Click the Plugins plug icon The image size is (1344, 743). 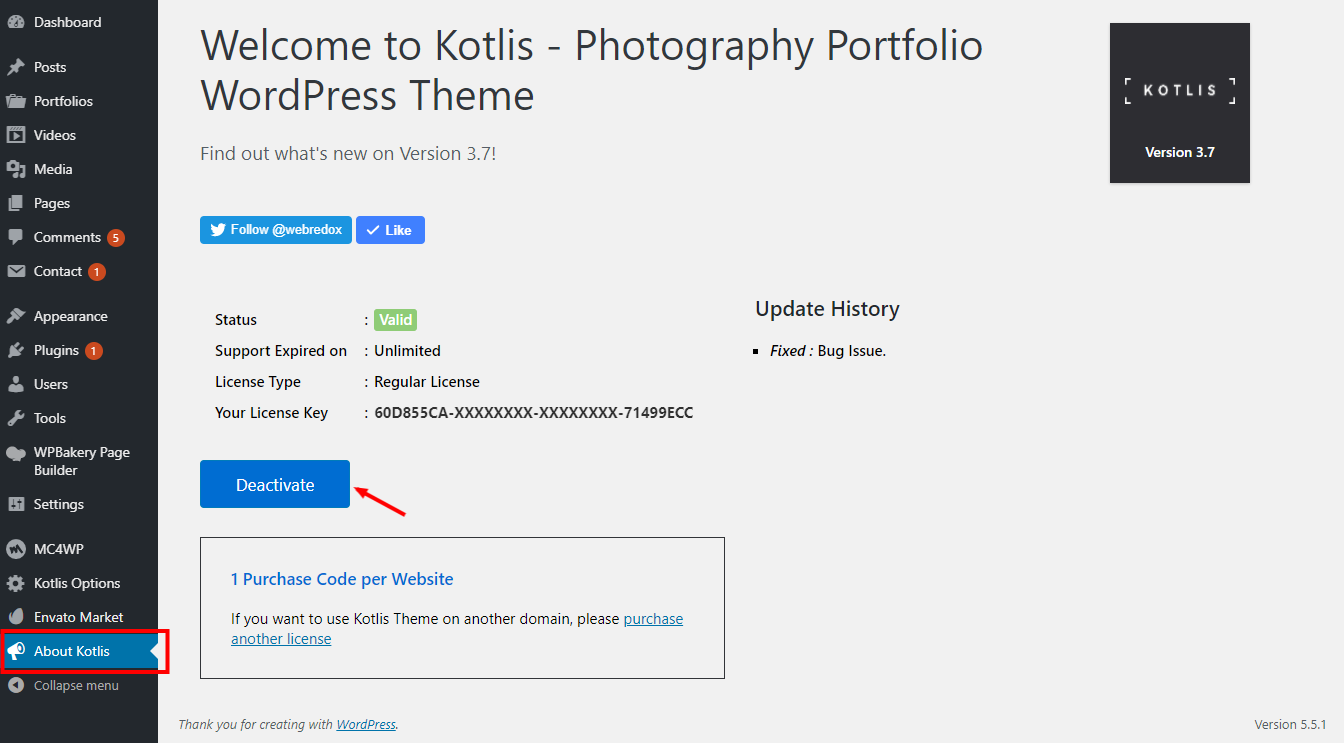(16, 350)
